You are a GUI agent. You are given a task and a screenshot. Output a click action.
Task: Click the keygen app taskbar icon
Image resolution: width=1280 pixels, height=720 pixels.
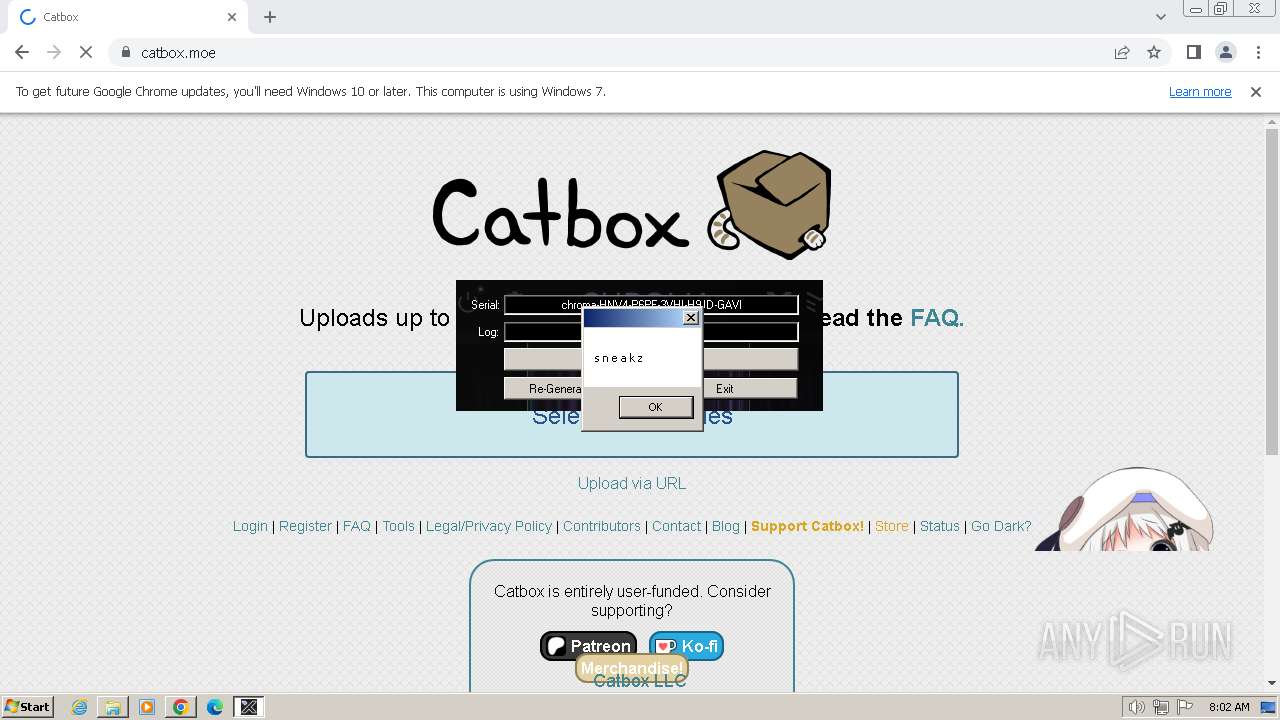[x=249, y=707]
